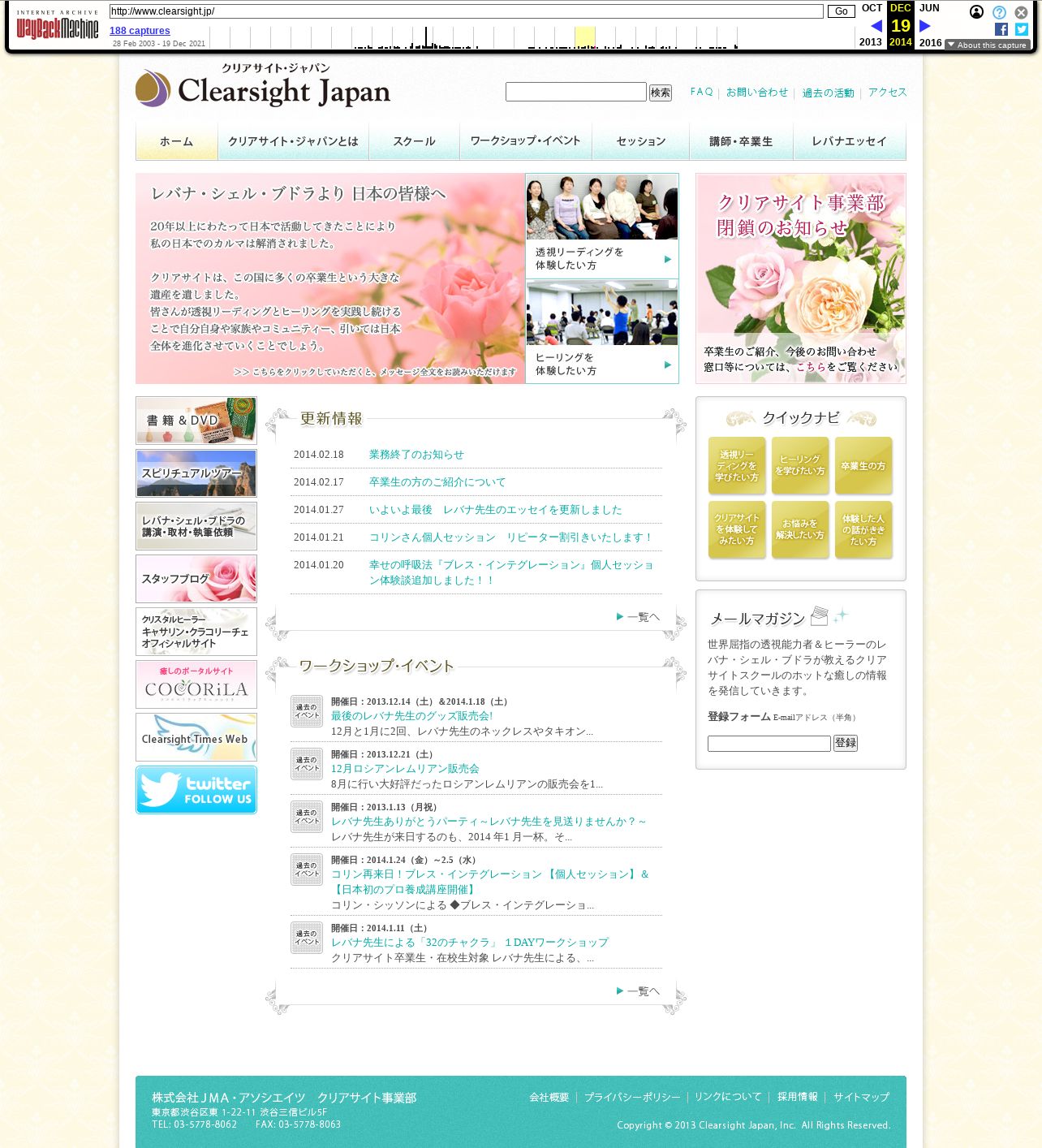Click 一覧へ under 更新情報
This screenshot has width=1042, height=1148.
(x=639, y=617)
